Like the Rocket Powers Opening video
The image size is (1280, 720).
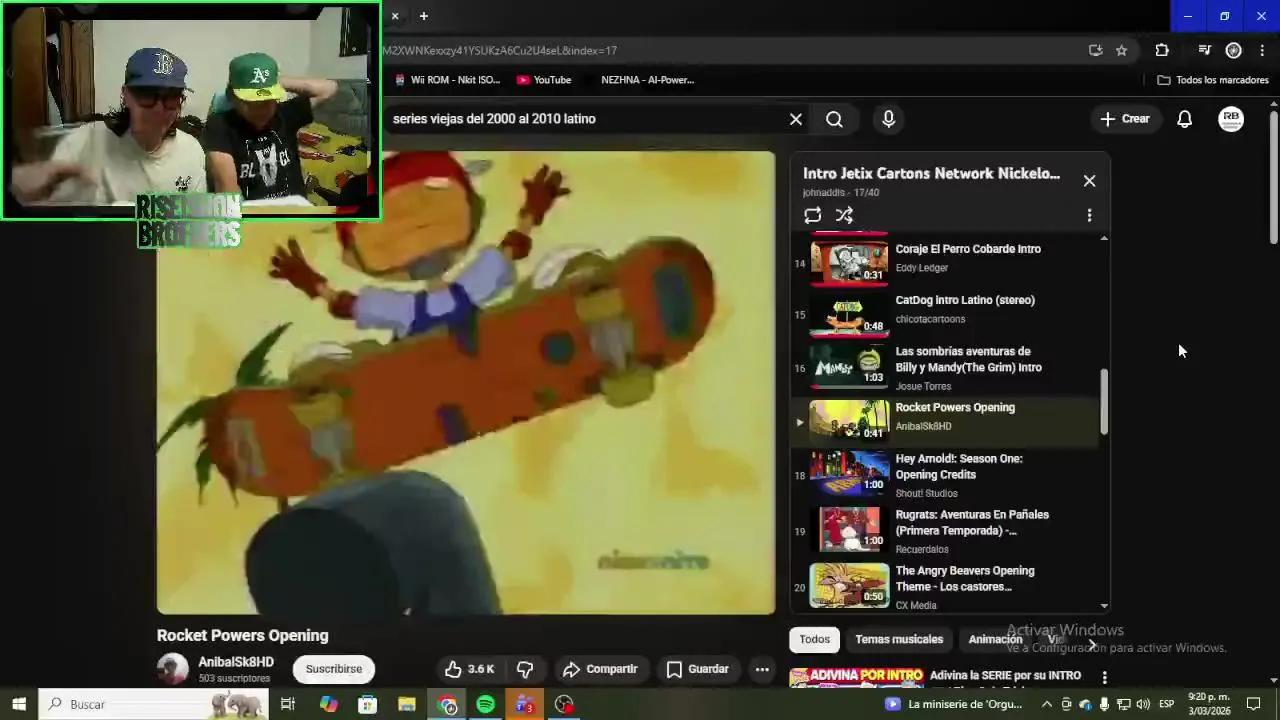coord(469,669)
